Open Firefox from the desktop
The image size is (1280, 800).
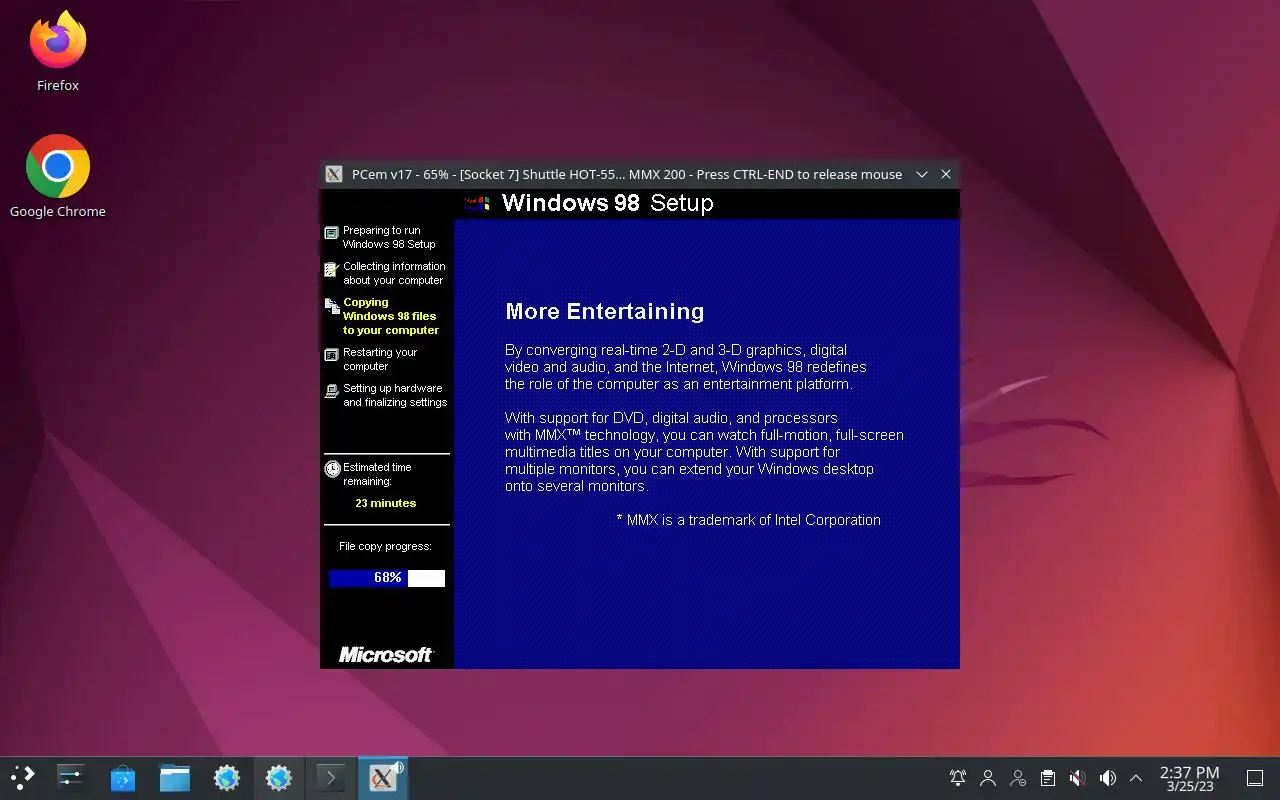tap(58, 40)
